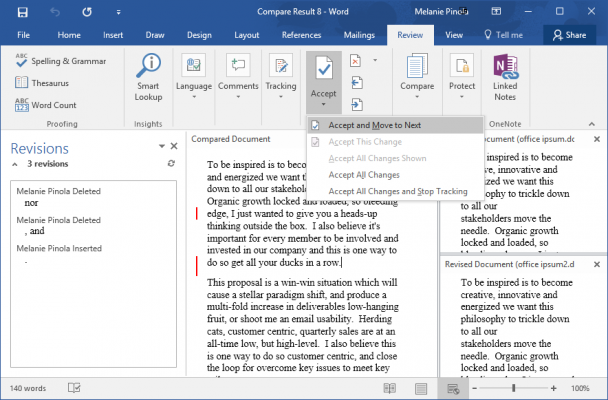The image size is (608, 400).
Task: Run Spelling & Grammar check
Action: (x=60, y=61)
